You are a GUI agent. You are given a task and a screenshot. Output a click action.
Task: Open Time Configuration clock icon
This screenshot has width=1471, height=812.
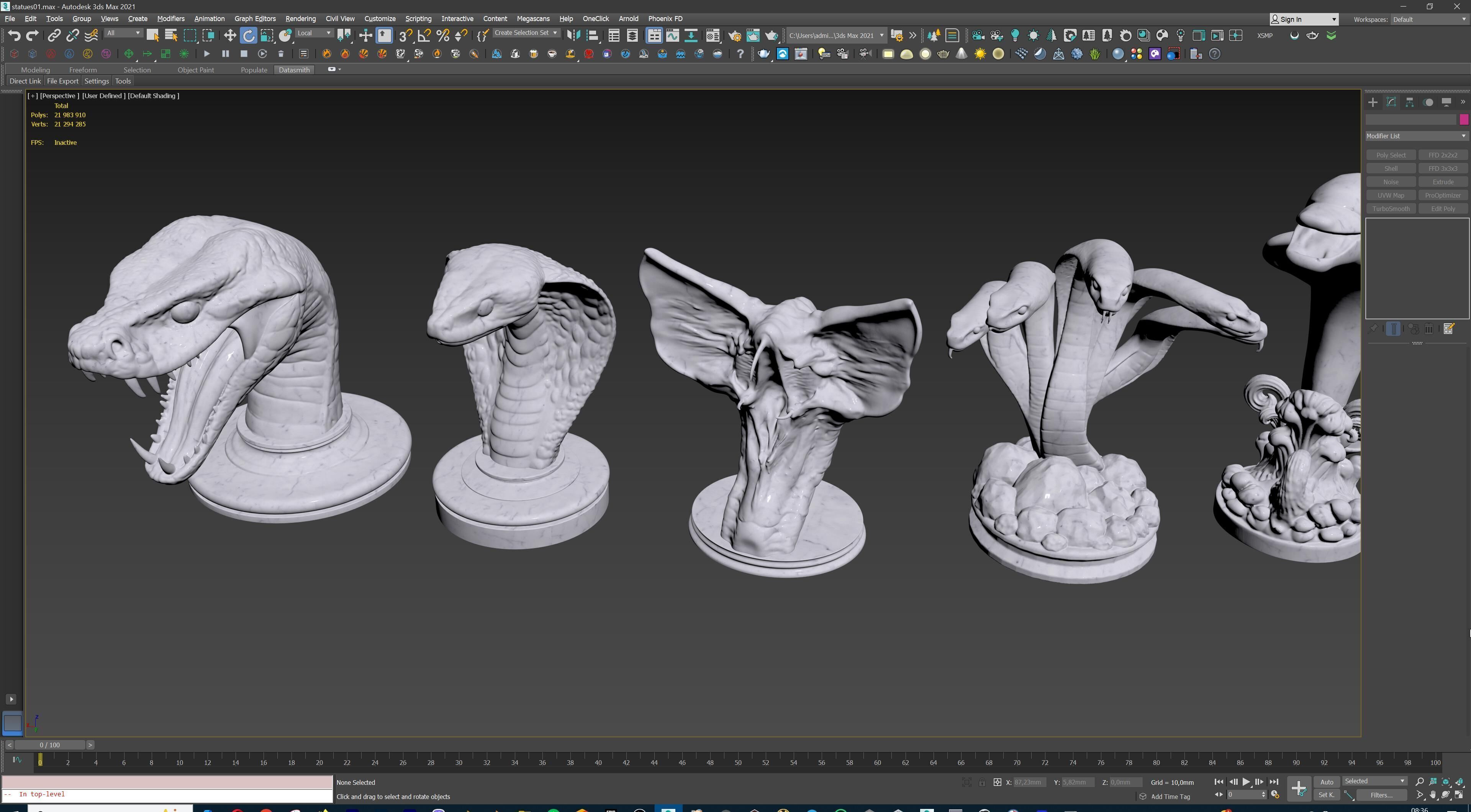point(1274,795)
